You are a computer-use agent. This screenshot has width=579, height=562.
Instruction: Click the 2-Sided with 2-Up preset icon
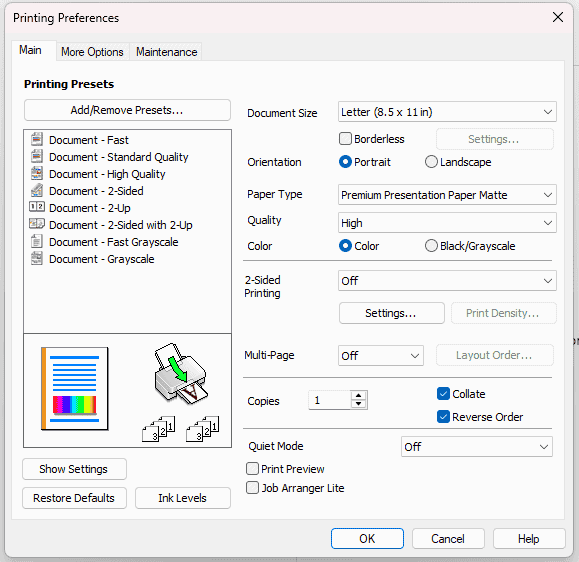pyautogui.click(x=37, y=224)
